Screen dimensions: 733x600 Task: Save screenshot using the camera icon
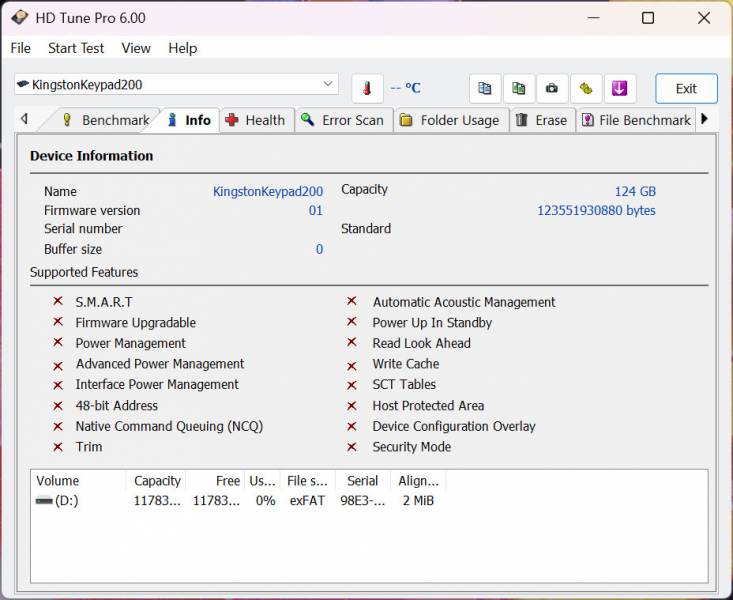coord(552,88)
